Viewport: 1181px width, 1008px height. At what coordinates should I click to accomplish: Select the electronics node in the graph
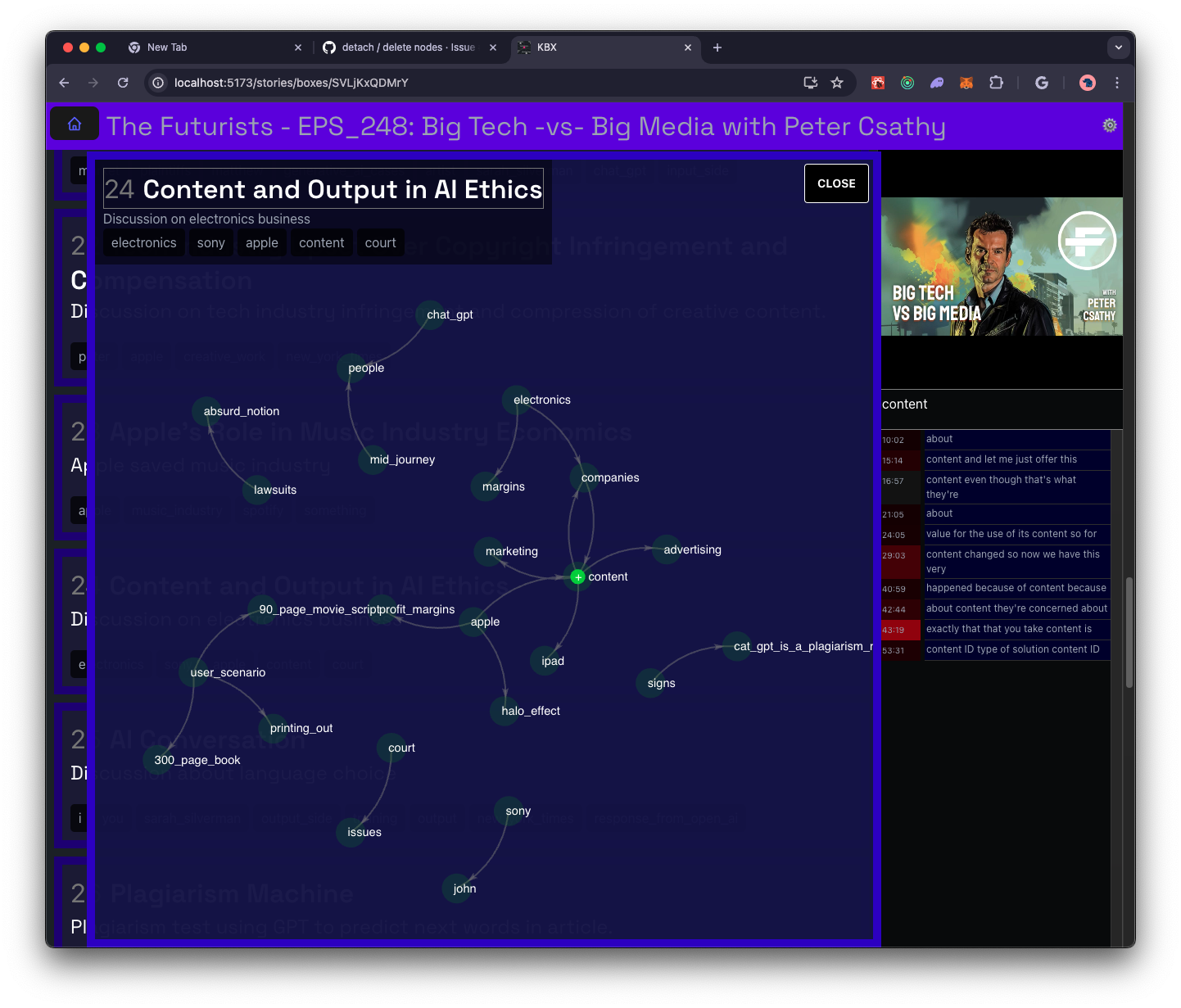(518, 400)
